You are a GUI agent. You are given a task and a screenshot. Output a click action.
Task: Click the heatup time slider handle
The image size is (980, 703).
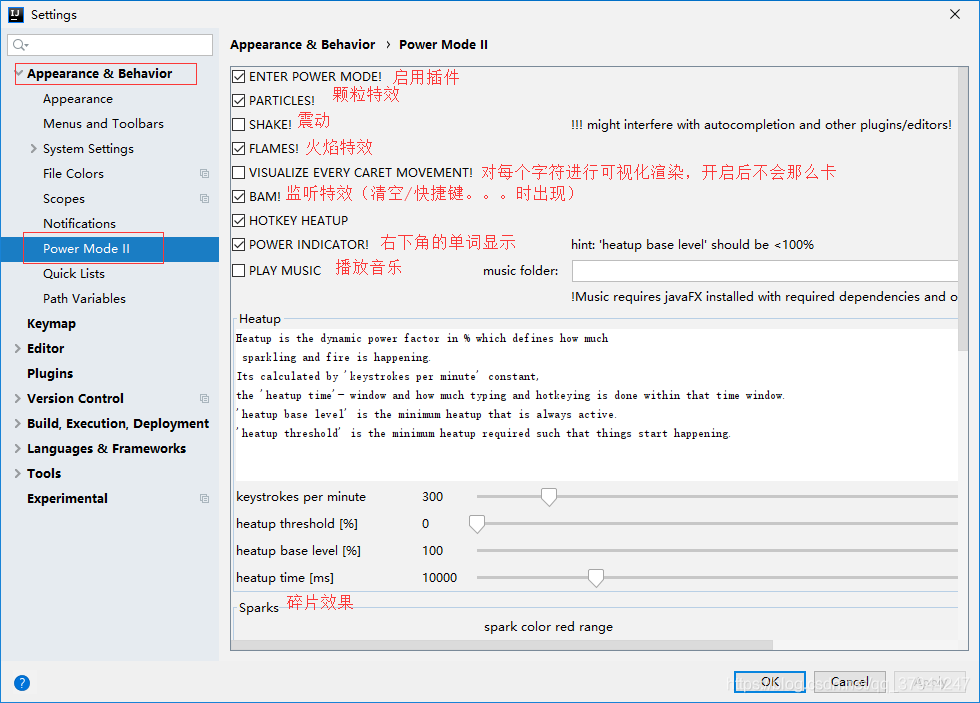[x=596, y=578]
